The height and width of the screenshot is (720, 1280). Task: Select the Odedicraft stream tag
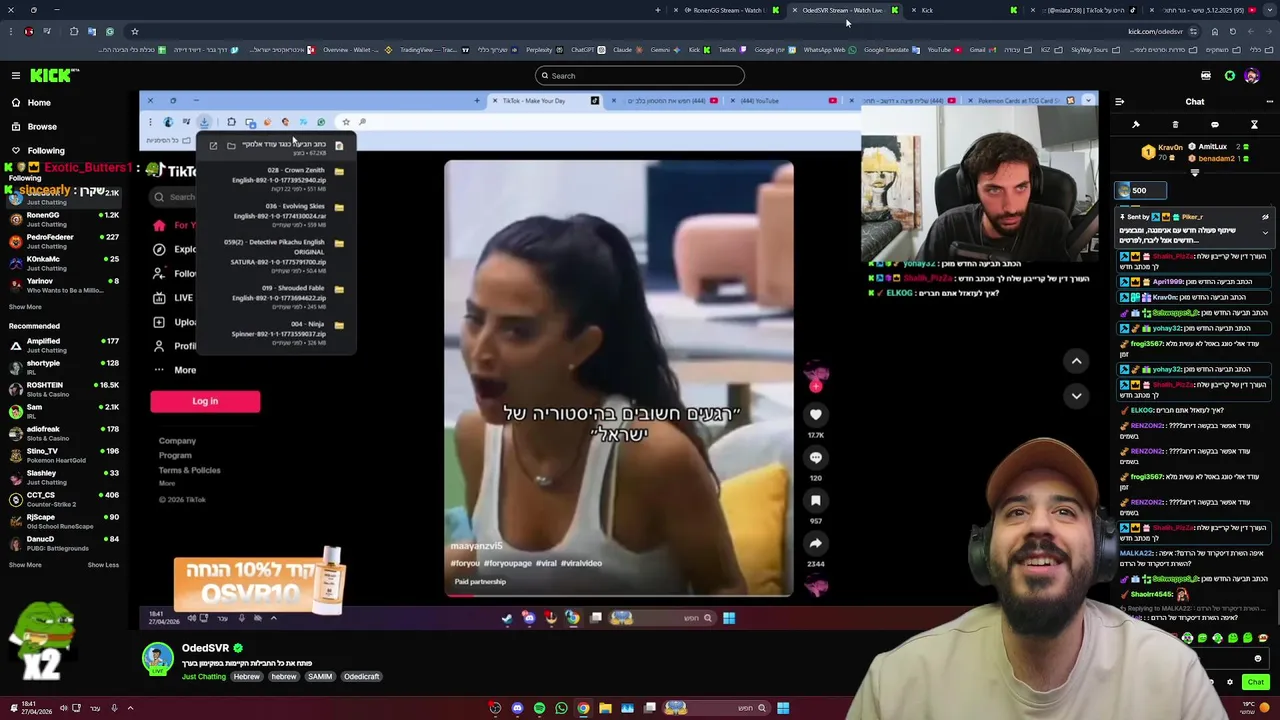point(361,677)
